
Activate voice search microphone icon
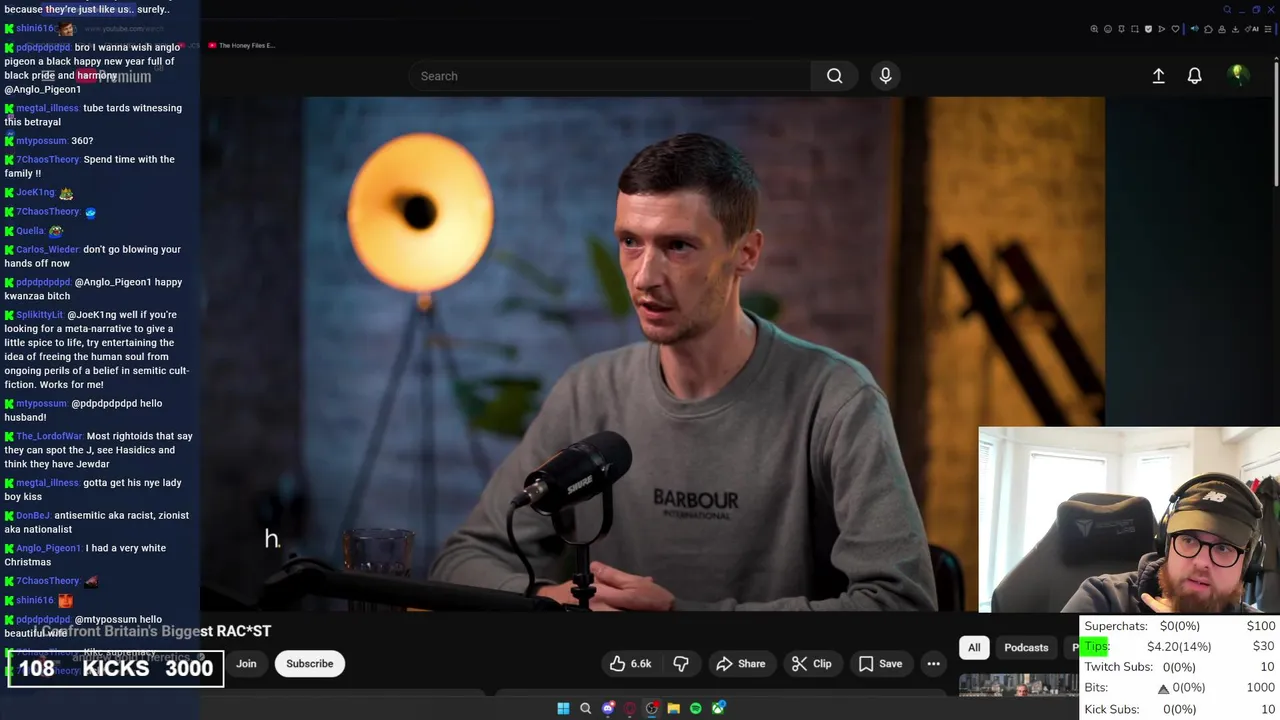pyautogui.click(x=885, y=76)
